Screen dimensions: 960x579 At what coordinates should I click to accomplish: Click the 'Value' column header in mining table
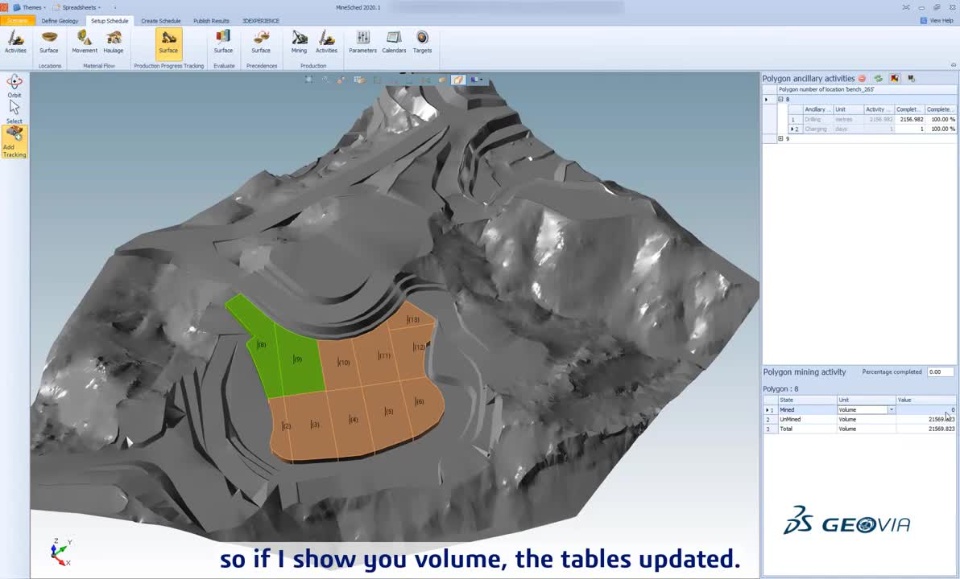(926, 400)
